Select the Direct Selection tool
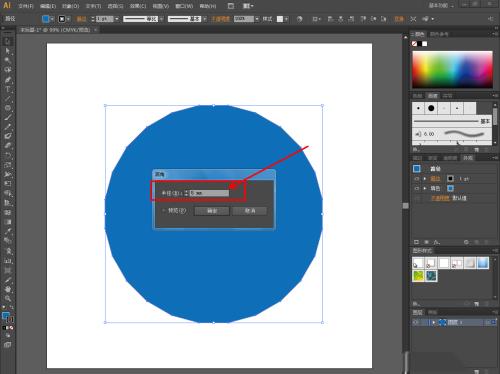 tap(8, 51)
